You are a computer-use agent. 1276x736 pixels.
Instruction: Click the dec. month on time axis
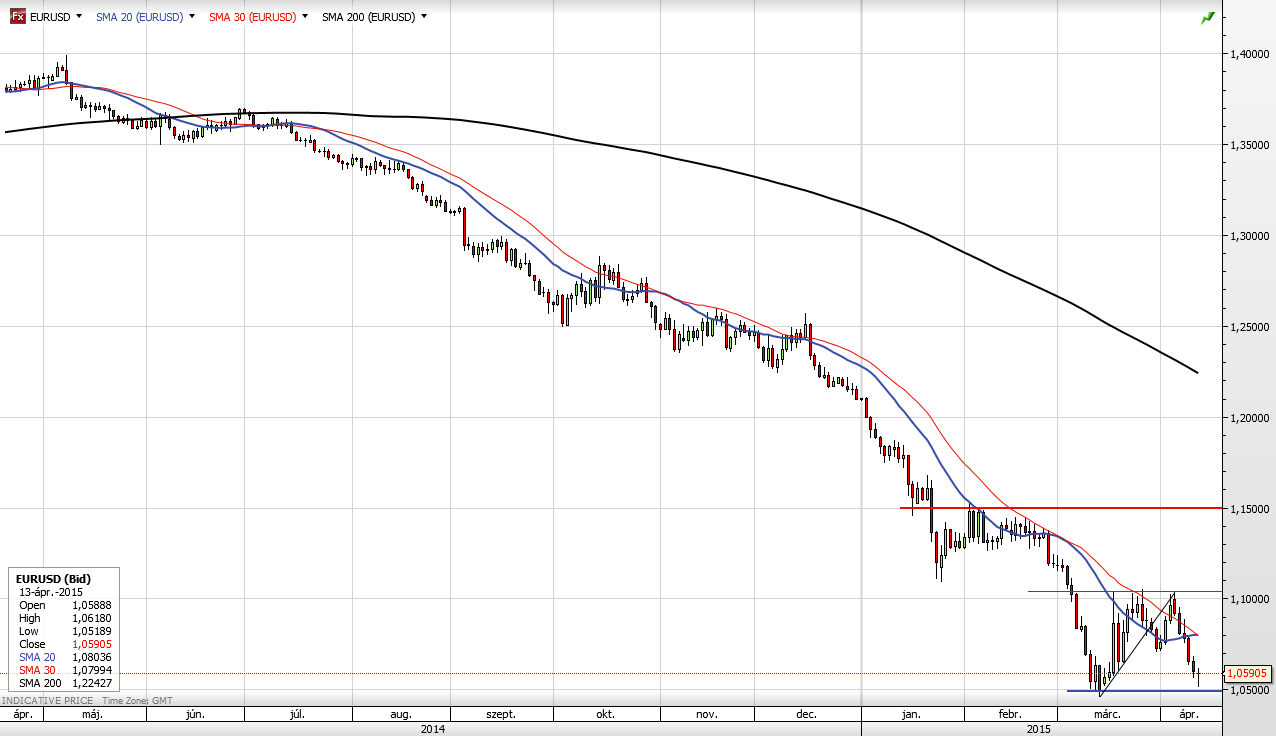click(x=807, y=715)
